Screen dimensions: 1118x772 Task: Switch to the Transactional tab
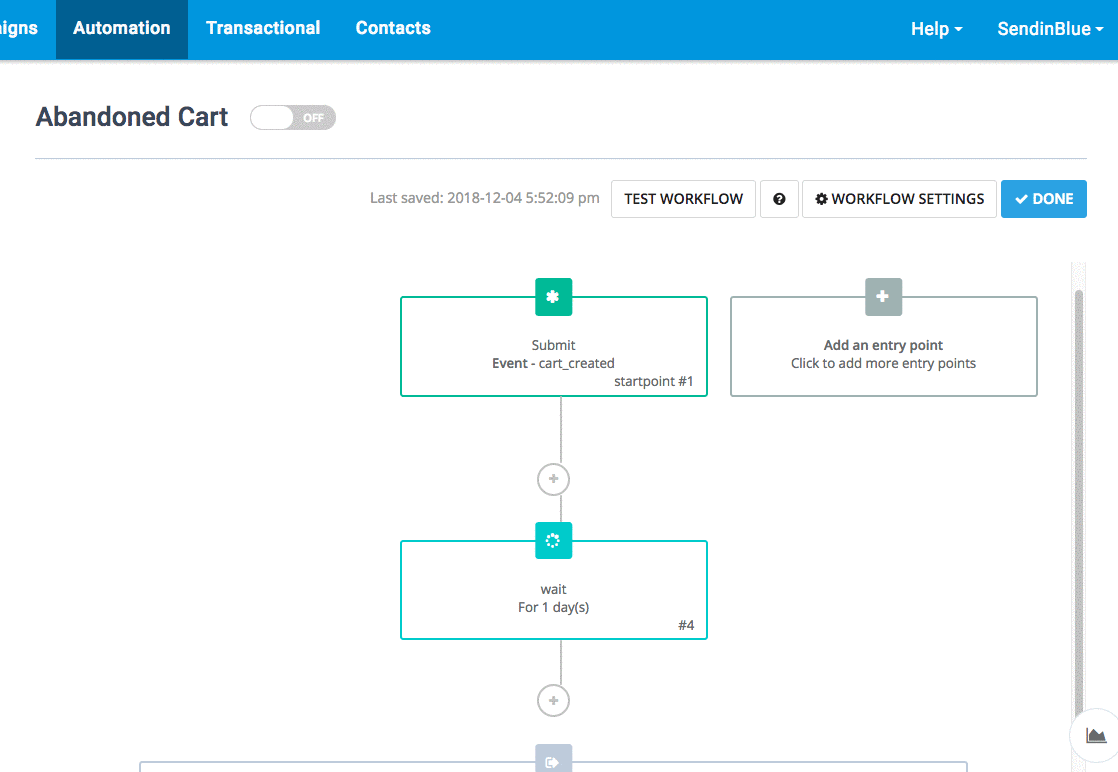click(263, 28)
